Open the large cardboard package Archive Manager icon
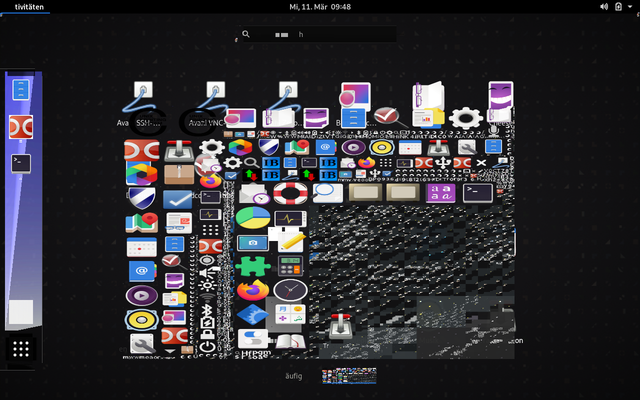The height and width of the screenshot is (400, 640). coord(179,175)
